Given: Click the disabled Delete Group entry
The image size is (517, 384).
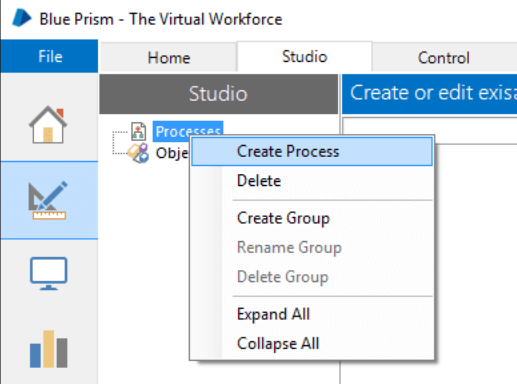Looking at the screenshot, I should coord(312,277).
